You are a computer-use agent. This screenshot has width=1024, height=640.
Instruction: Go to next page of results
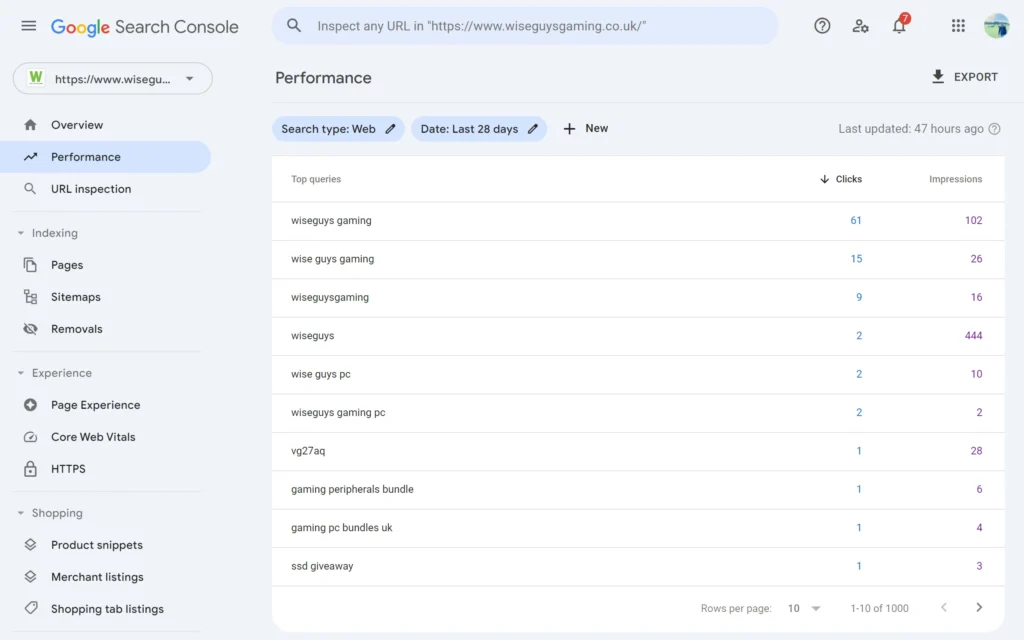click(x=979, y=608)
